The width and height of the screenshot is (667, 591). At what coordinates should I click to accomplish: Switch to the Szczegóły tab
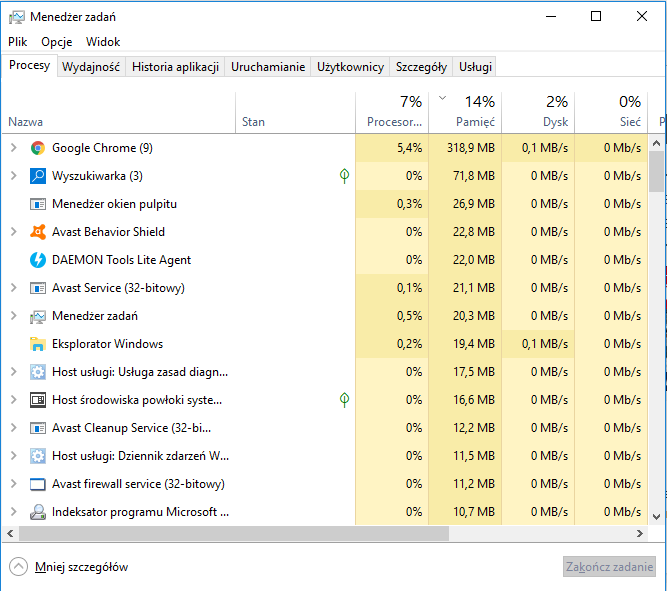[x=422, y=67]
